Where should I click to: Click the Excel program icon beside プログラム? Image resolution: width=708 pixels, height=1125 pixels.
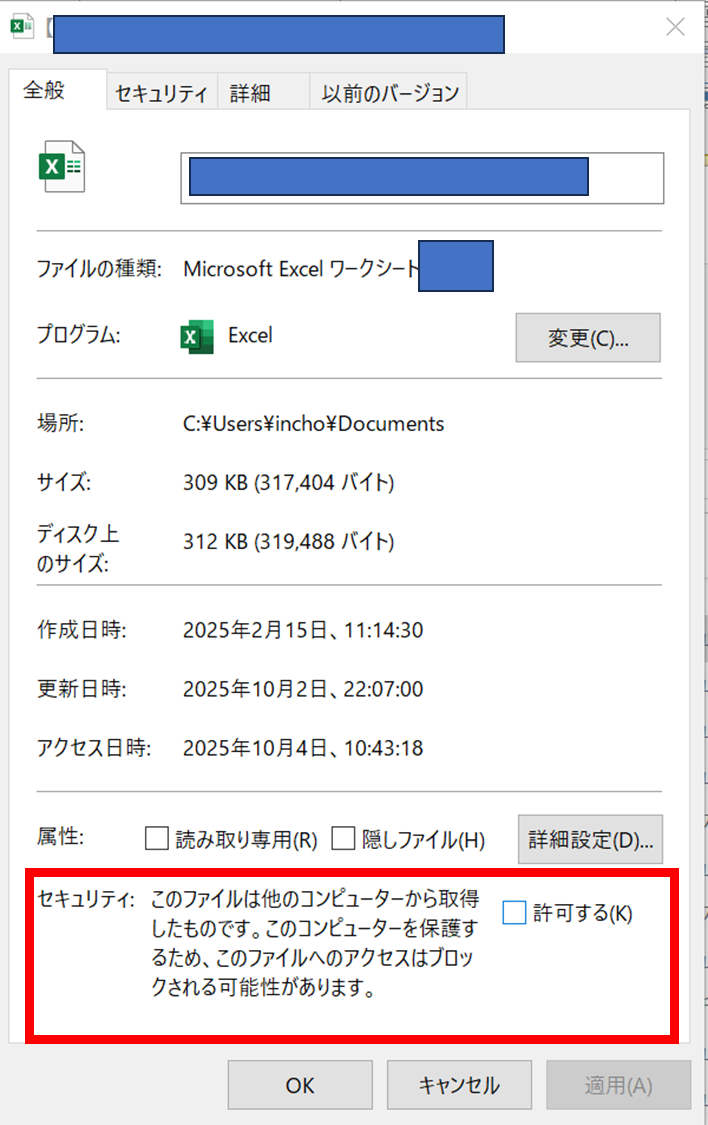197,337
